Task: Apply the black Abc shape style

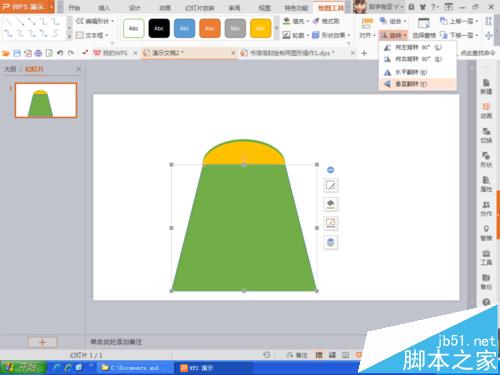Action: (159, 28)
